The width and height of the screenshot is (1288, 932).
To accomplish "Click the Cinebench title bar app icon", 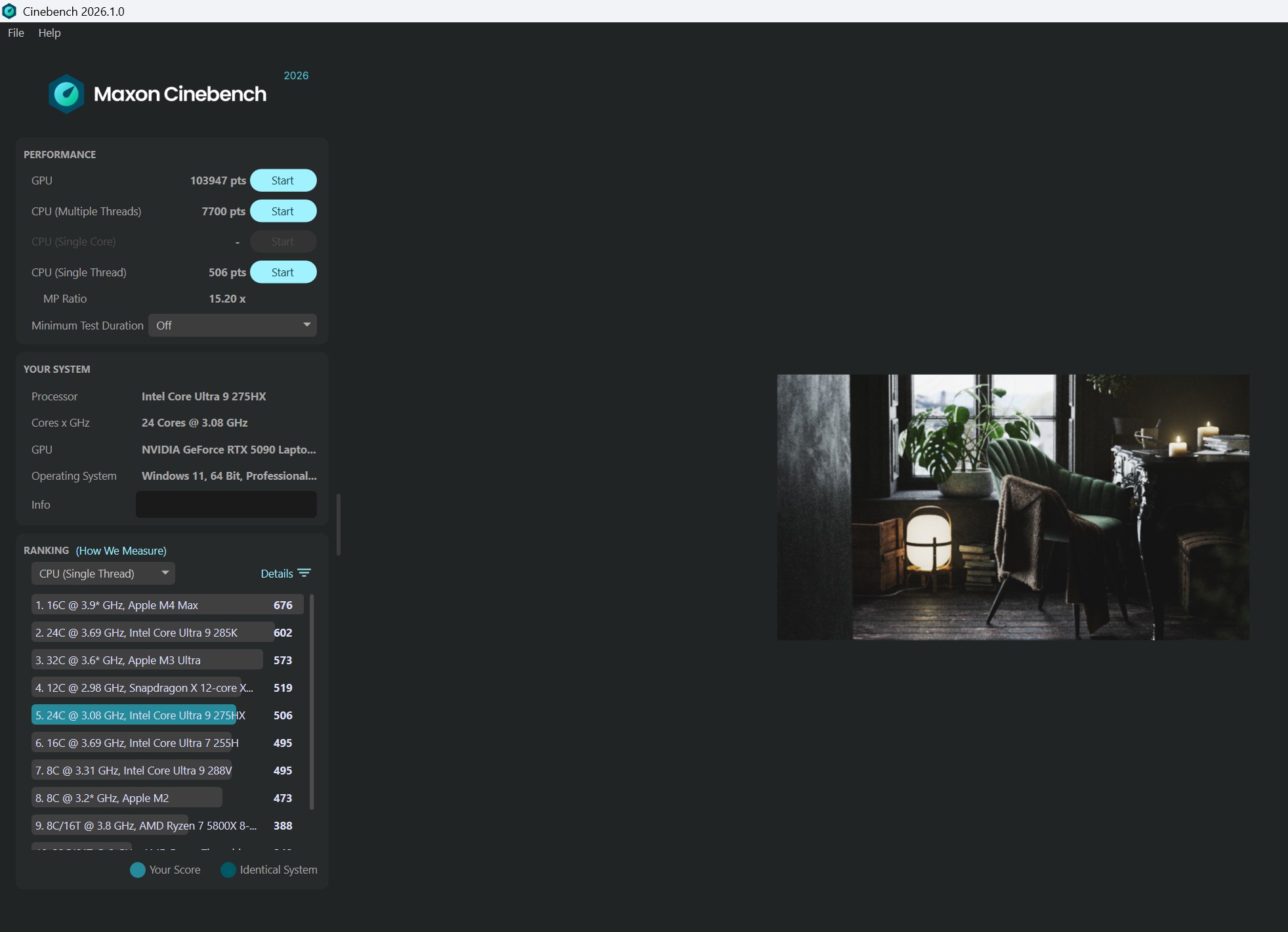I will (x=9, y=11).
